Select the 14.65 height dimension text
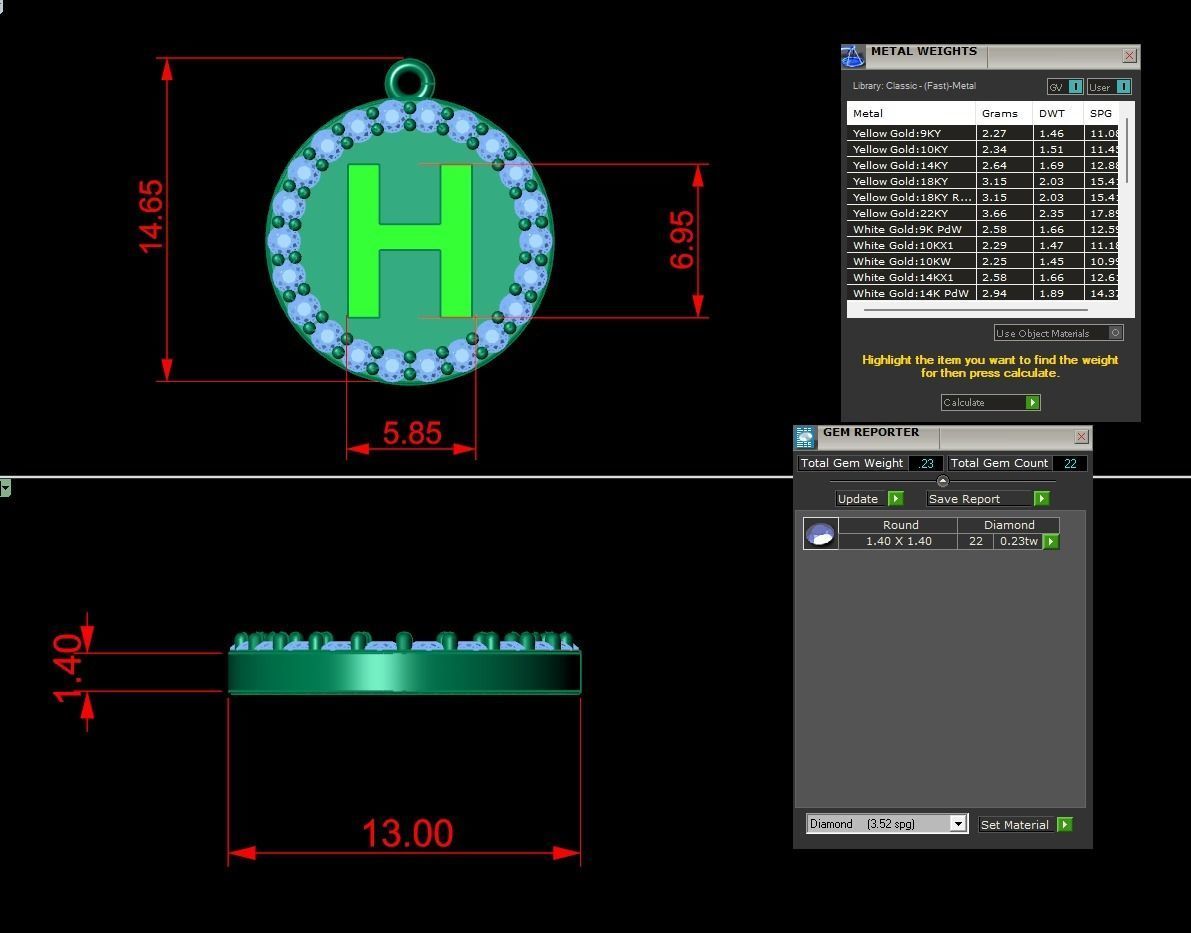This screenshot has height=933, width=1191. point(150,216)
